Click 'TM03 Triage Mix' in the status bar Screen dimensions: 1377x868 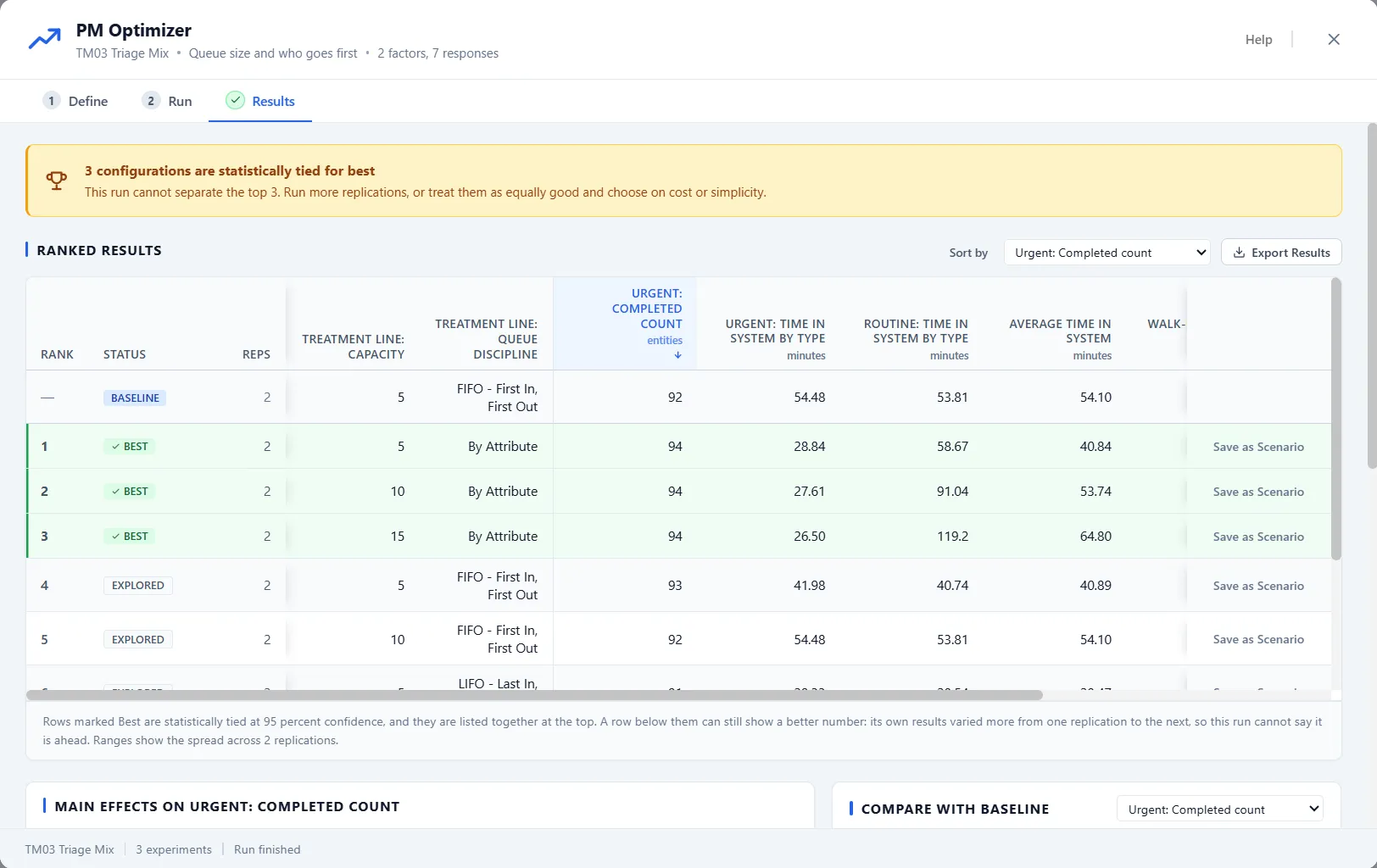[x=70, y=849]
